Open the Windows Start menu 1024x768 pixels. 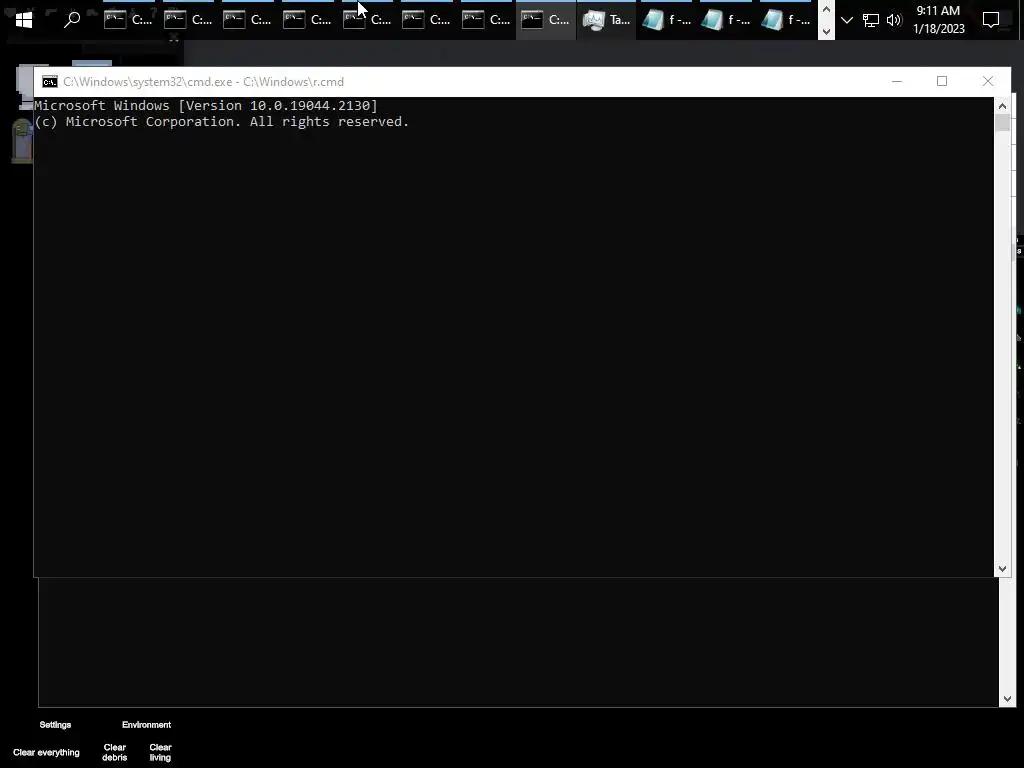point(24,20)
